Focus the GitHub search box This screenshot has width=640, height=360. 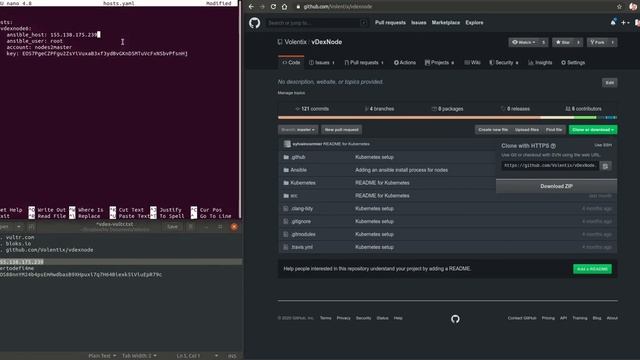318,23
